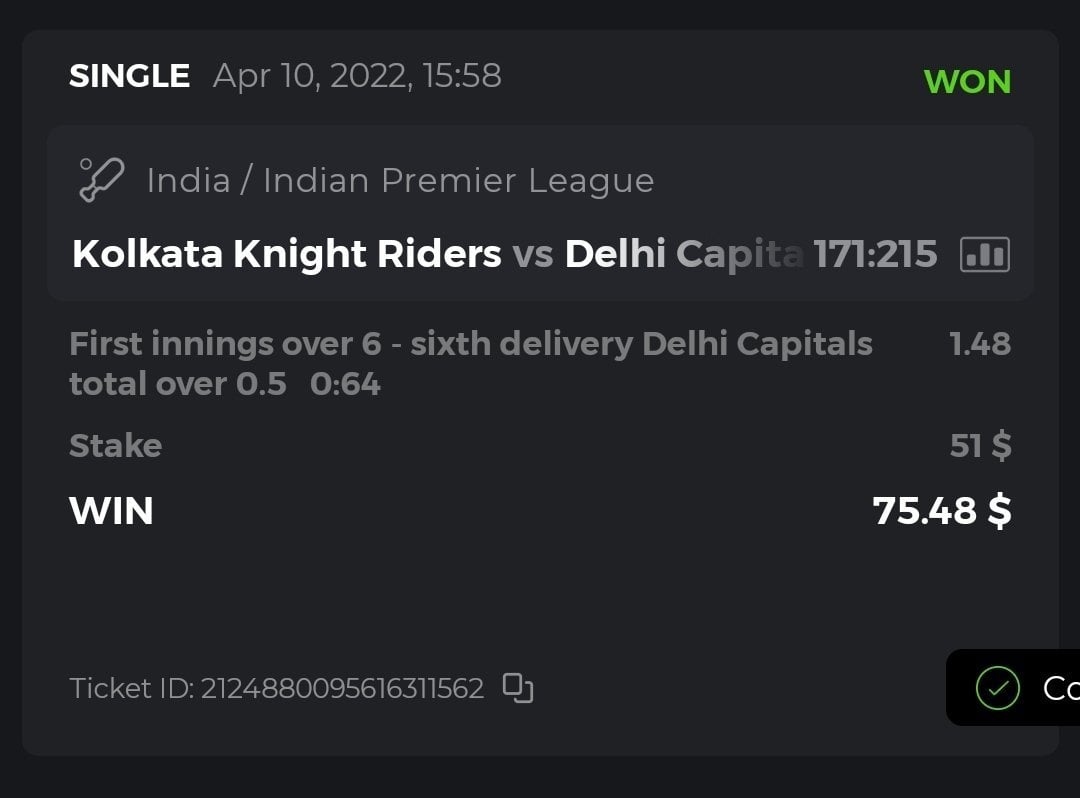Open the Kolkata Knight Riders team name
The height and width of the screenshot is (798, 1080).
pyautogui.click(x=287, y=255)
